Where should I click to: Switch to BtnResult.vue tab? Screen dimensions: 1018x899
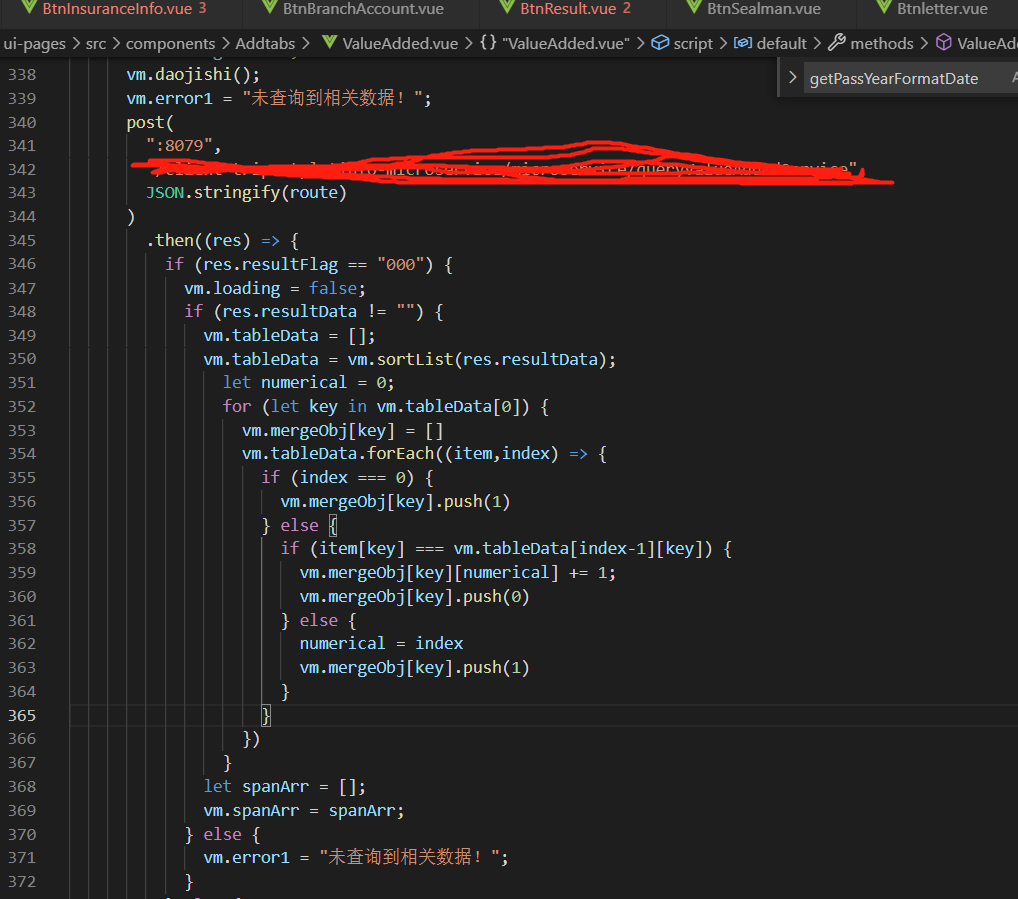pyautogui.click(x=567, y=9)
